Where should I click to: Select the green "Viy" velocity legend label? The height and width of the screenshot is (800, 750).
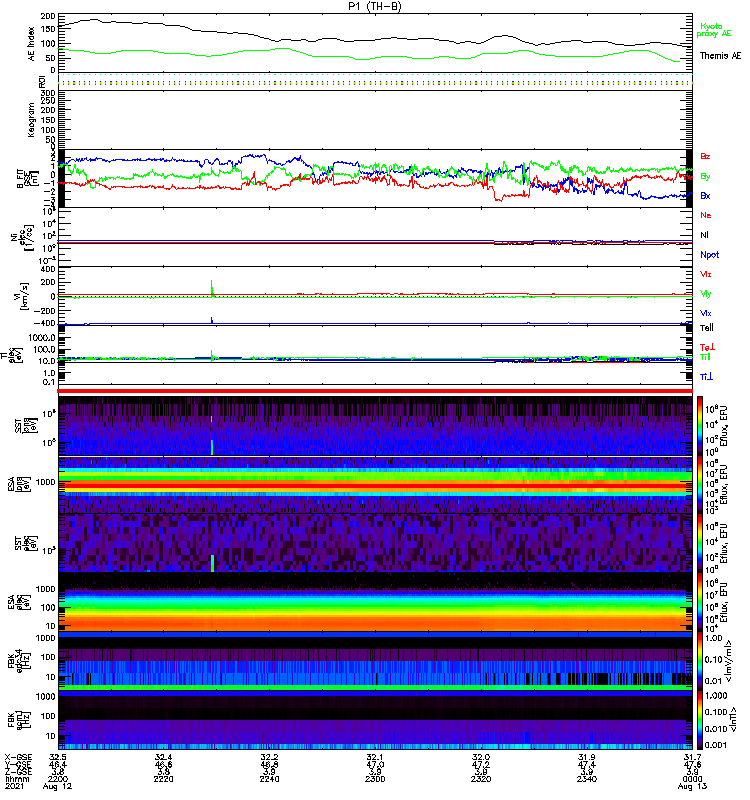706,294
